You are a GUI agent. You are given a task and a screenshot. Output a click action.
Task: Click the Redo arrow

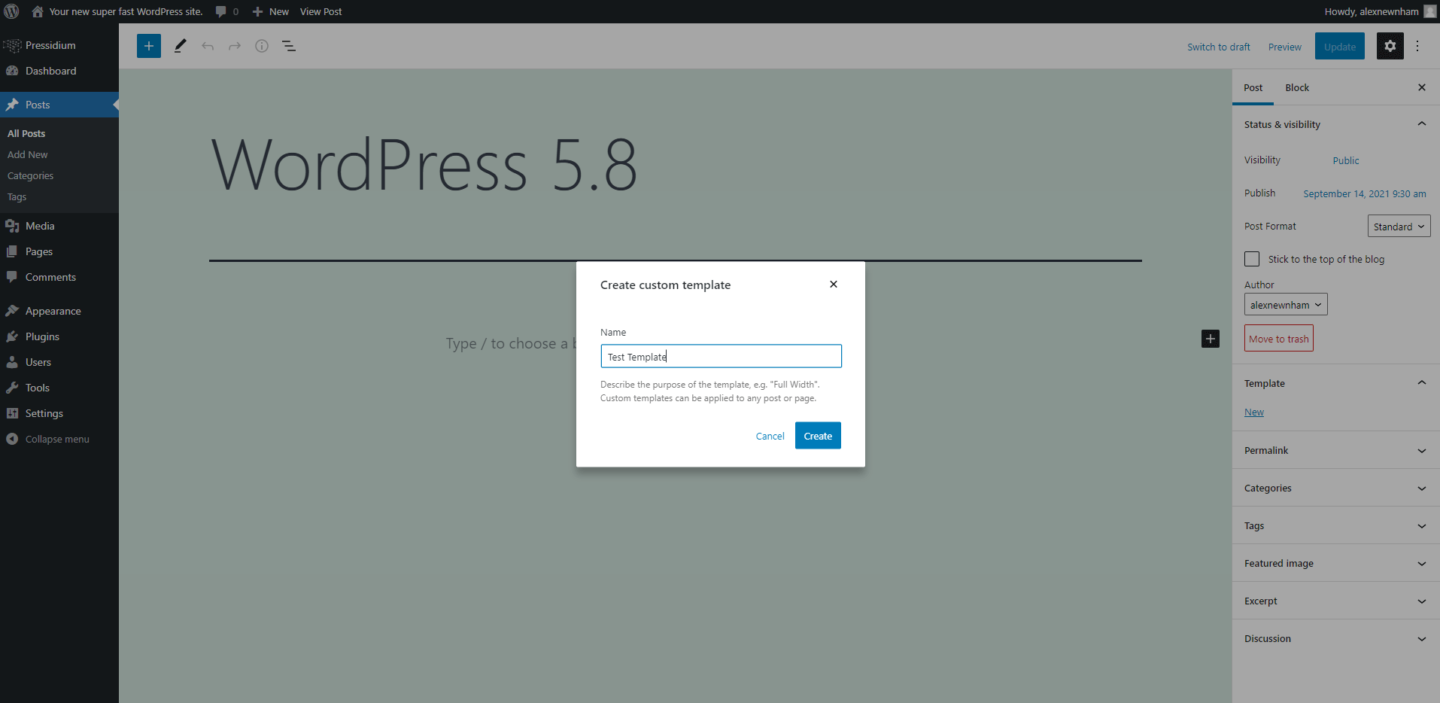[x=234, y=46]
